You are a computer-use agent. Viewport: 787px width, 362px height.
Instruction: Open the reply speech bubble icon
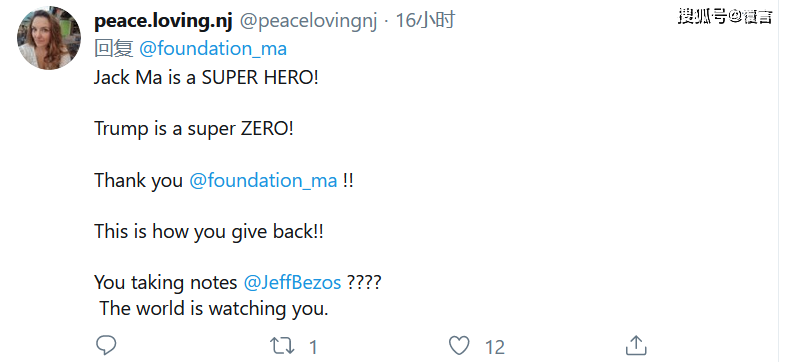[106, 345]
